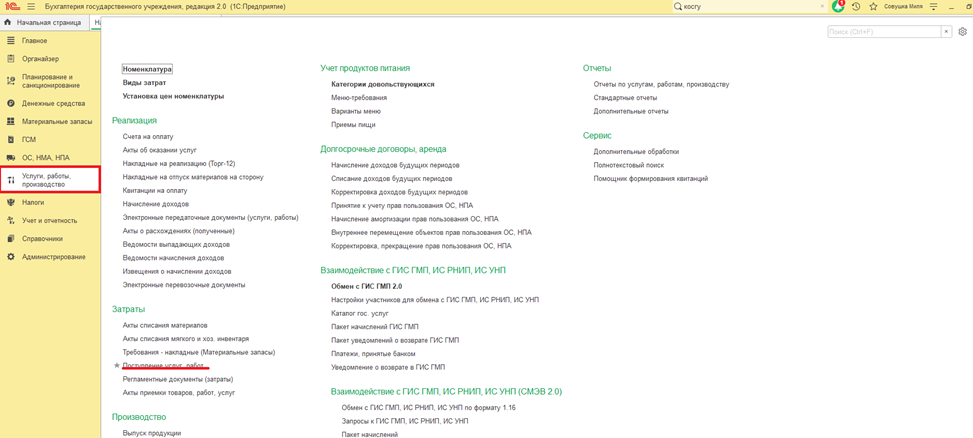Open Счета на оплату
This screenshot has width=973, height=438.
coord(148,136)
